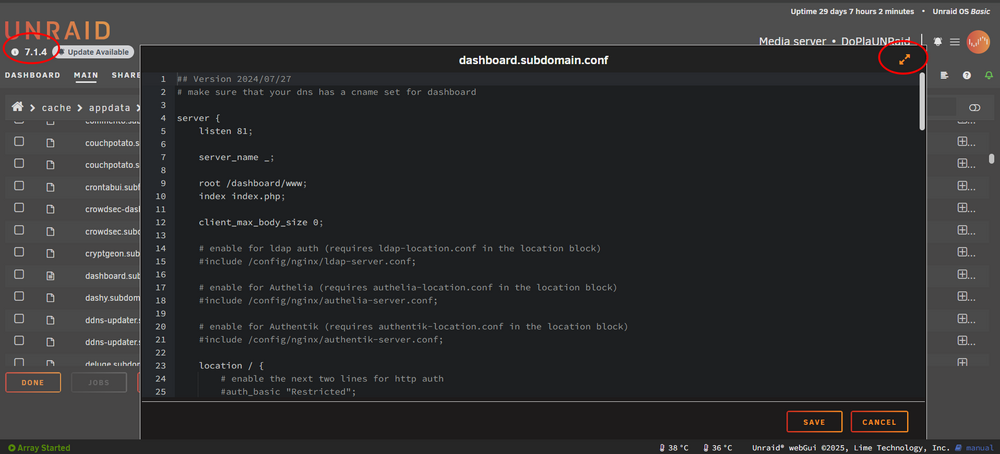Go to home folder via house icon
This screenshot has height=454, width=1000.
pos(17,107)
